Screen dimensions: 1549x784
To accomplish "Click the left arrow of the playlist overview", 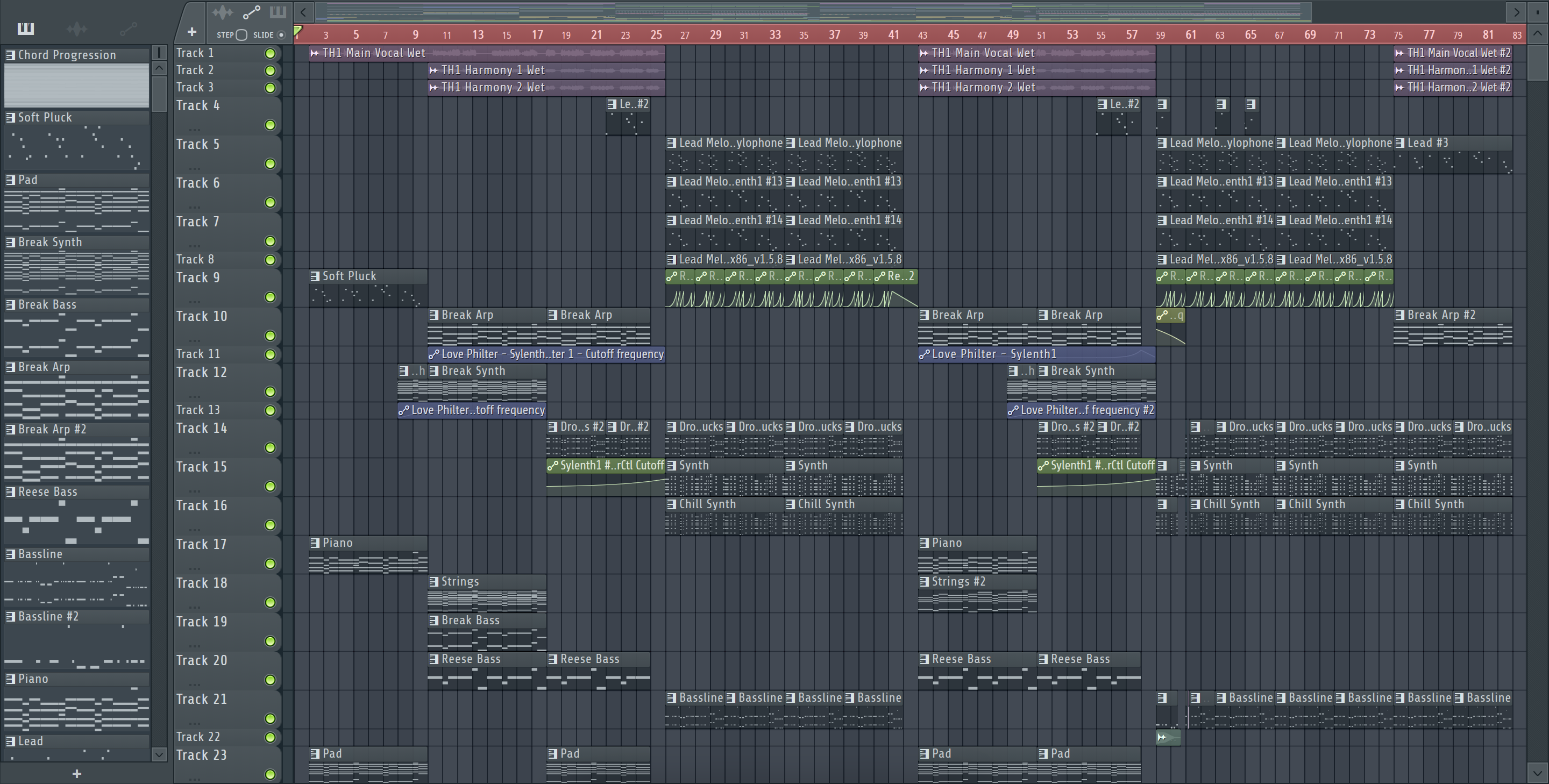I will [x=303, y=11].
